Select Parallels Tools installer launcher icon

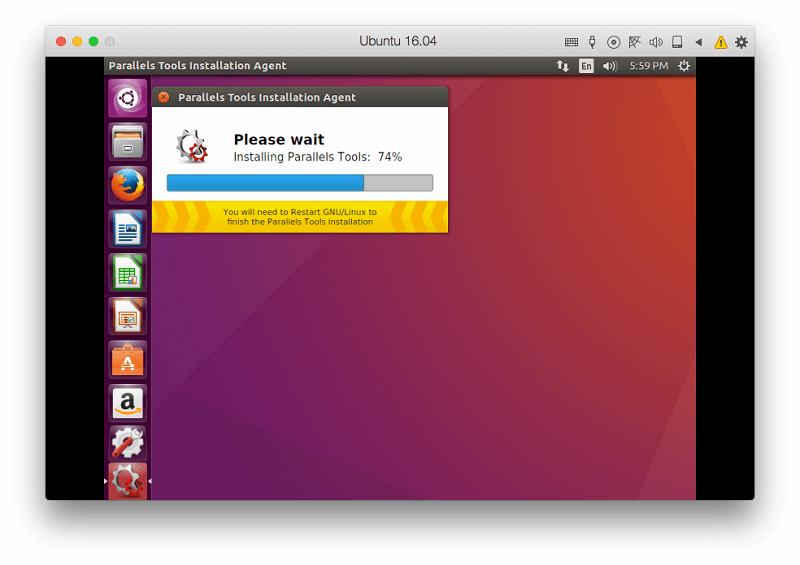pyautogui.click(x=128, y=481)
